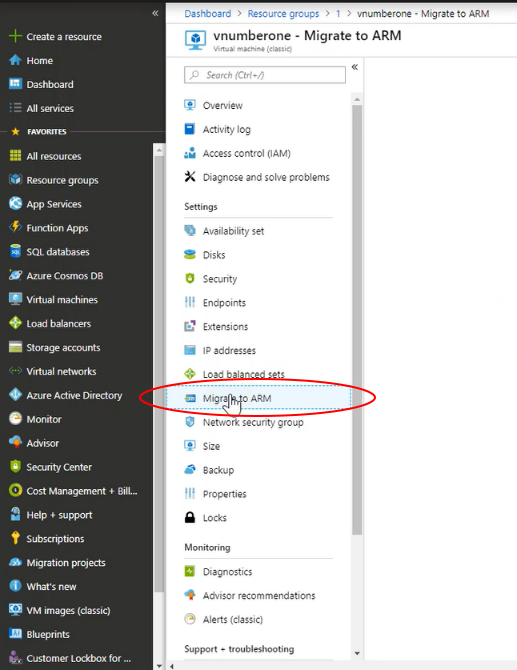Open the Access control (IAM) people icon
This screenshot has width=517, height=670.
190,153
